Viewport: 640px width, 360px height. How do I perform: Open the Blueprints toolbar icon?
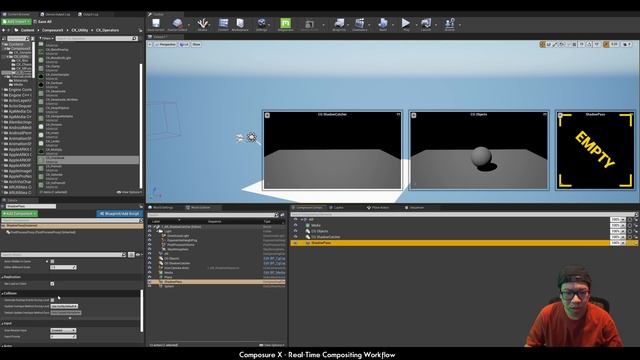point(339,23)
